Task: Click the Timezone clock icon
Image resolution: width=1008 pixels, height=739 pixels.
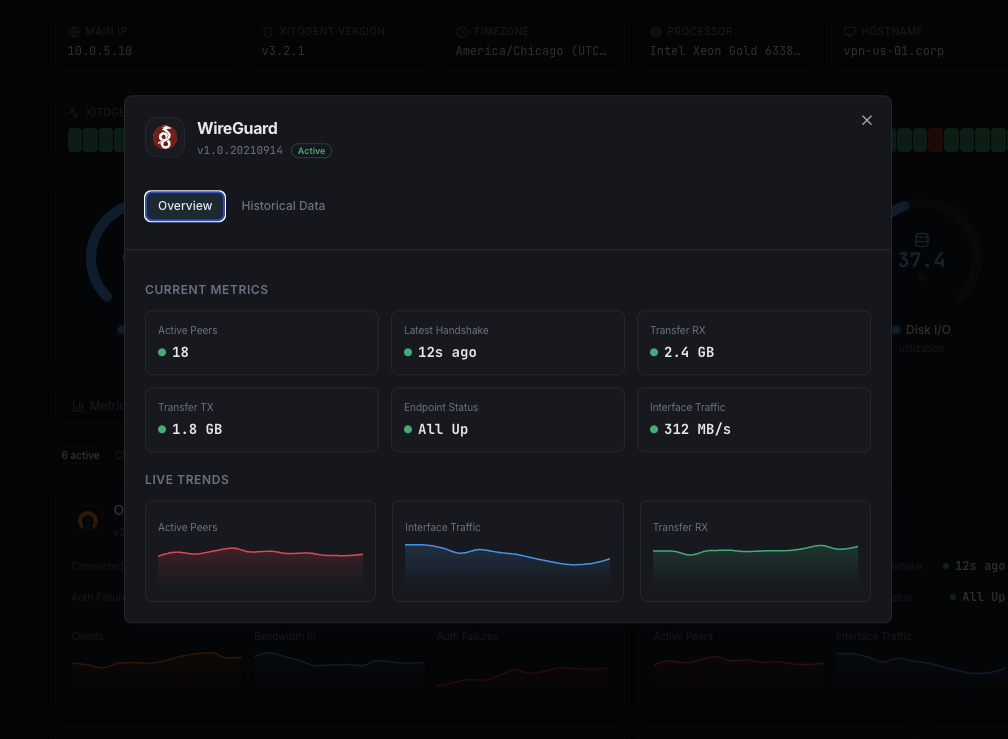Action: 460,31
